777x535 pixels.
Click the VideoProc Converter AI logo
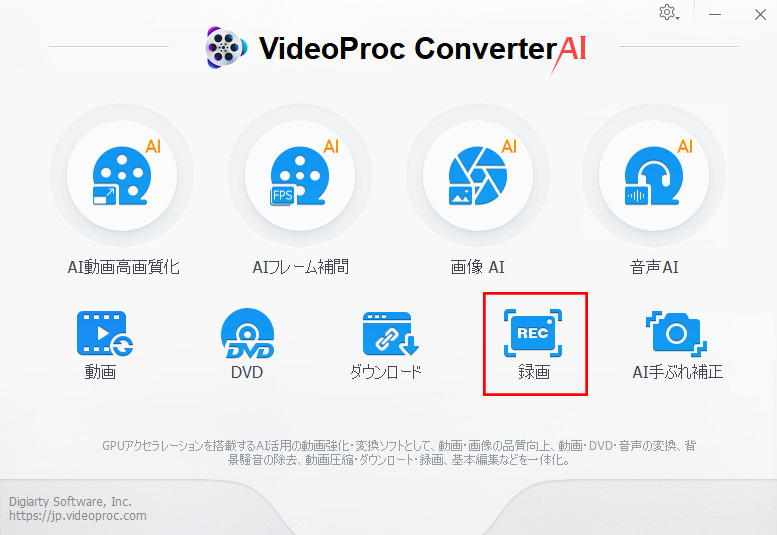click(x=396, y=49)
